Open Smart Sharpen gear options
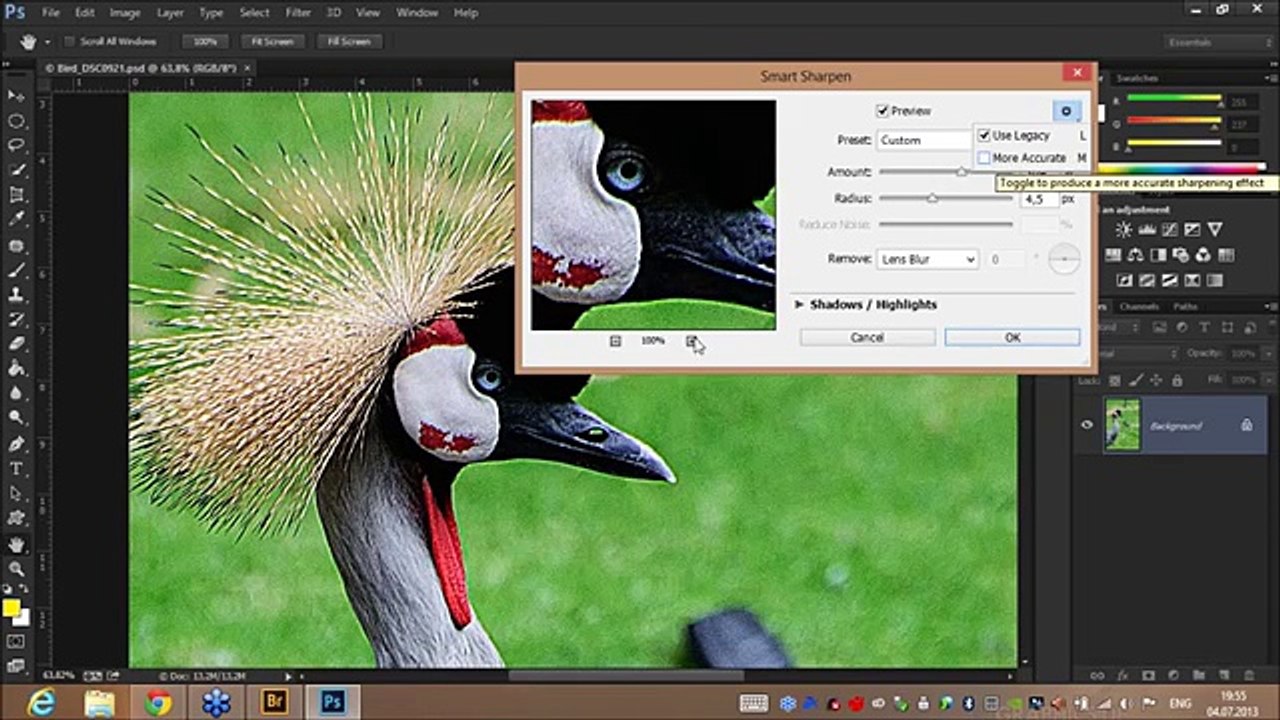The image size is (1280, 720). click(x=1066, y=111)
